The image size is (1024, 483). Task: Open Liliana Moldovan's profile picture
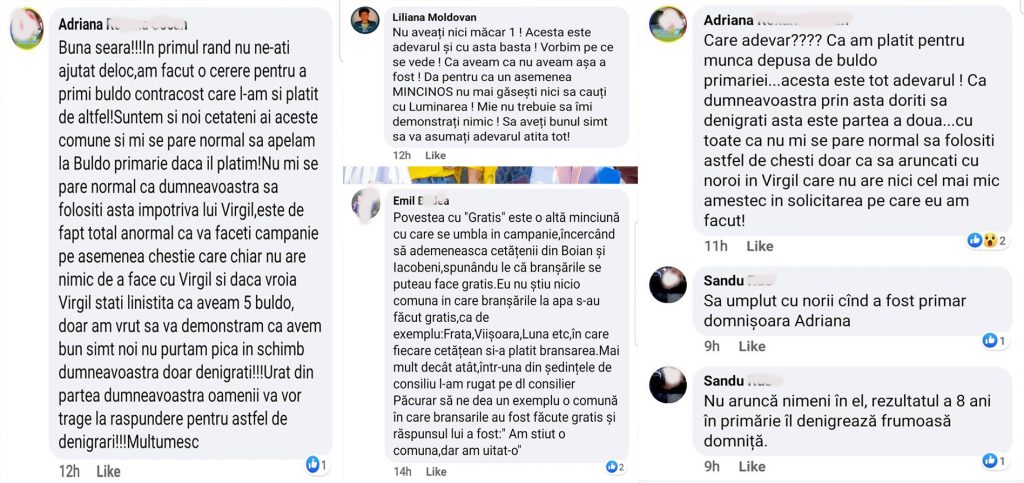tap(365, 20)
